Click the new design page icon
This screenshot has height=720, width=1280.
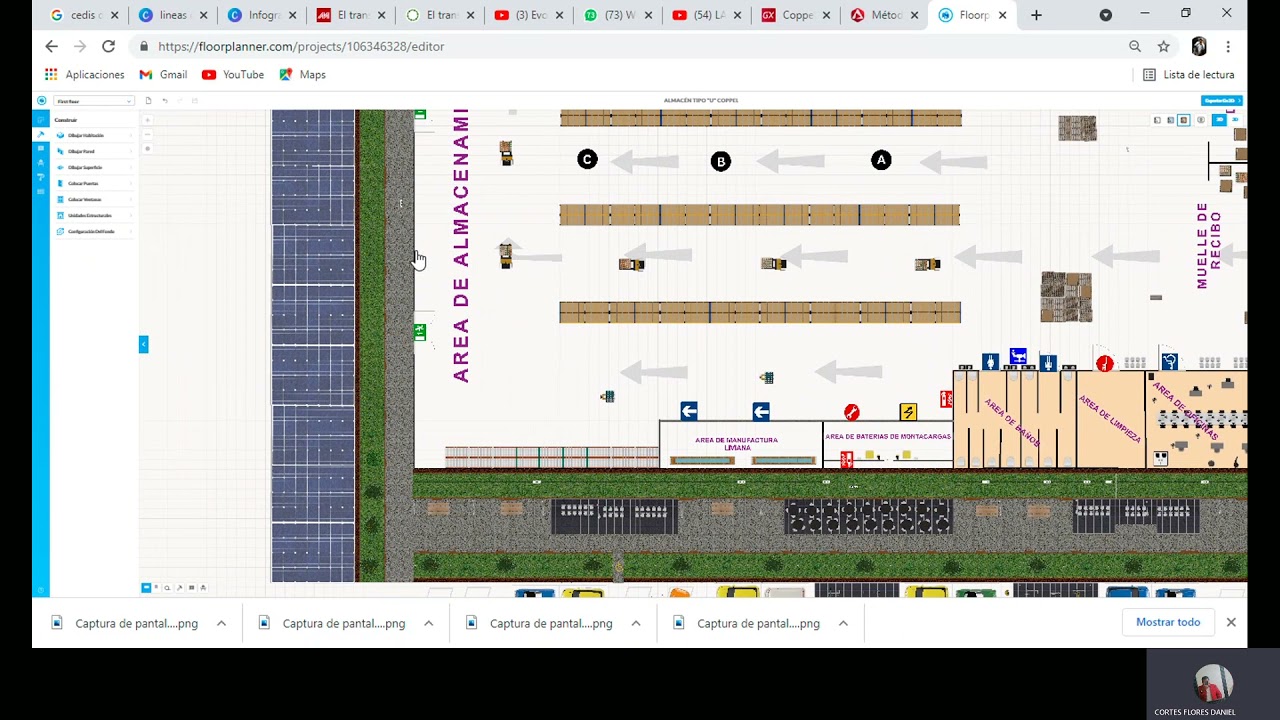[x=148, y=100]
